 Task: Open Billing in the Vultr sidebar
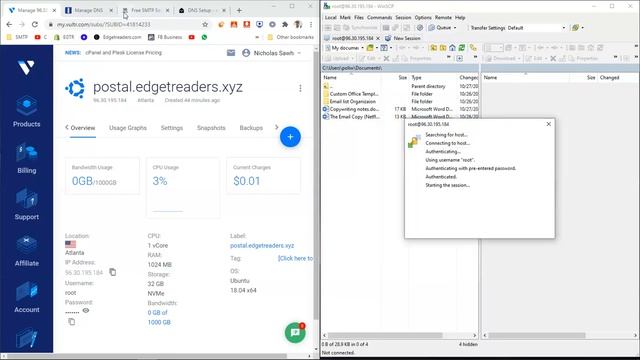27,158
